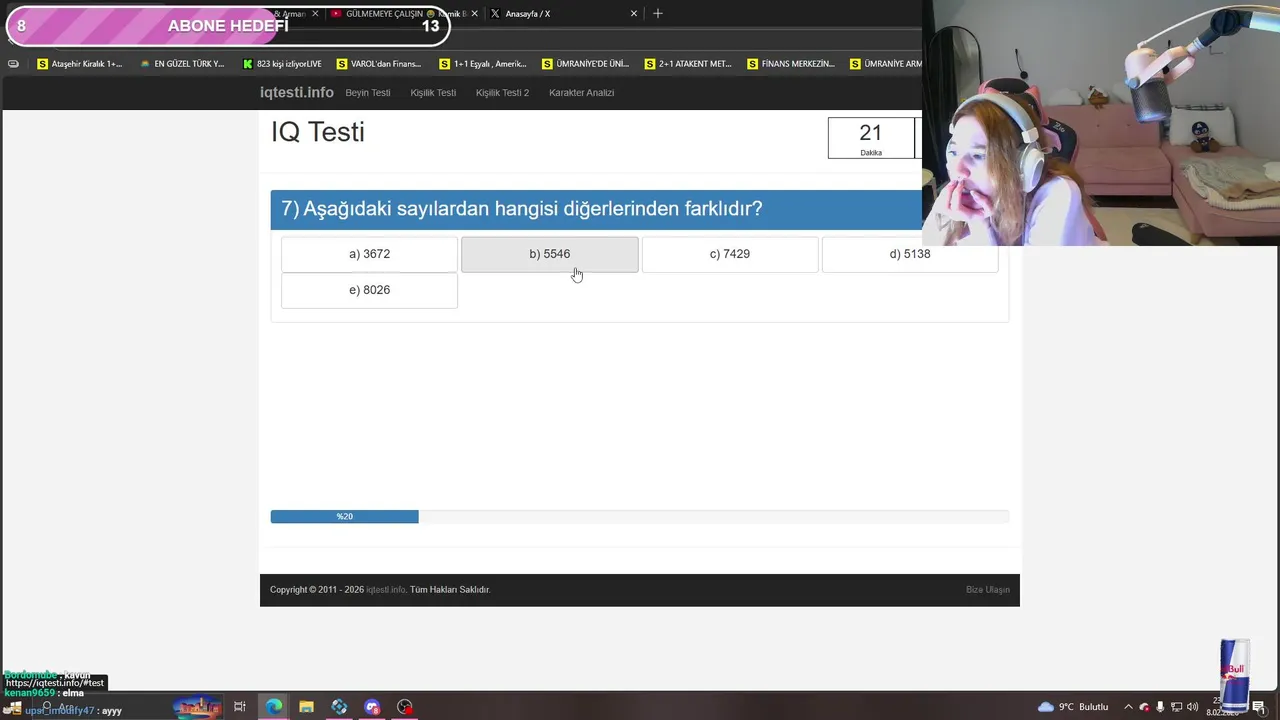The image size is (1280, 720).
Task: Click the city skyline search highlight icon
Action: [197, 707]
